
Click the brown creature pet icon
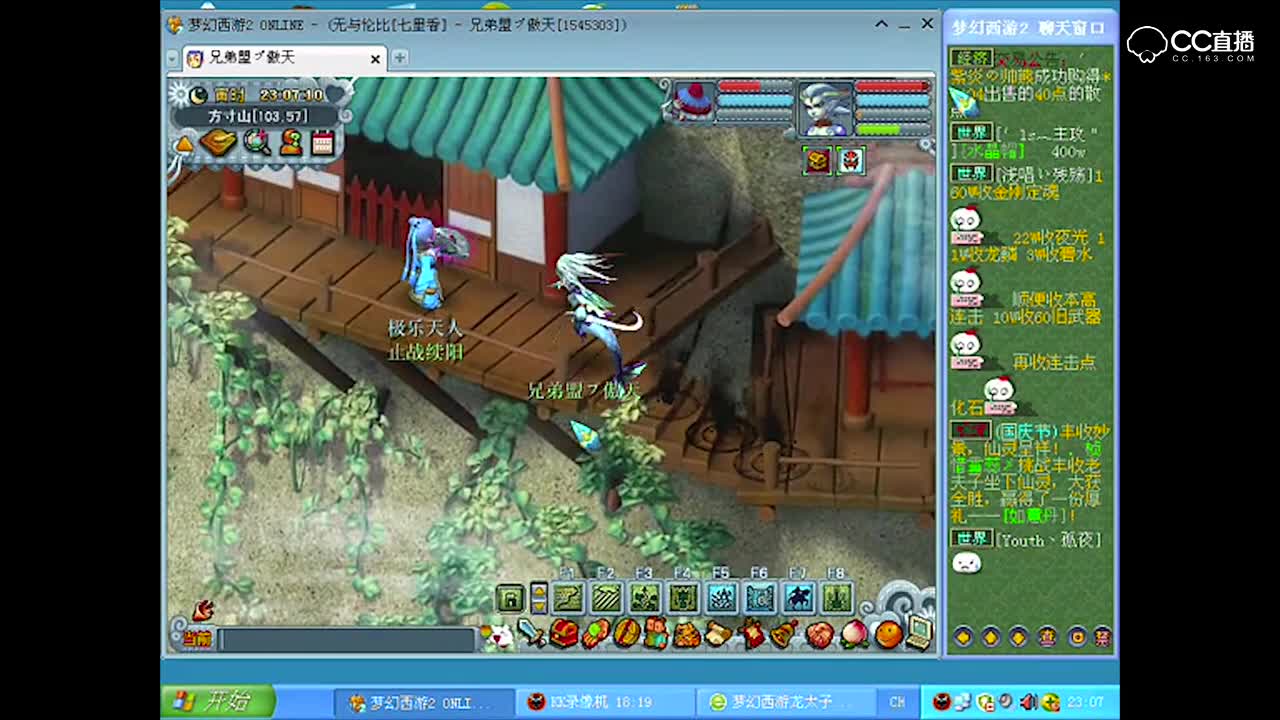pos(687,634)
